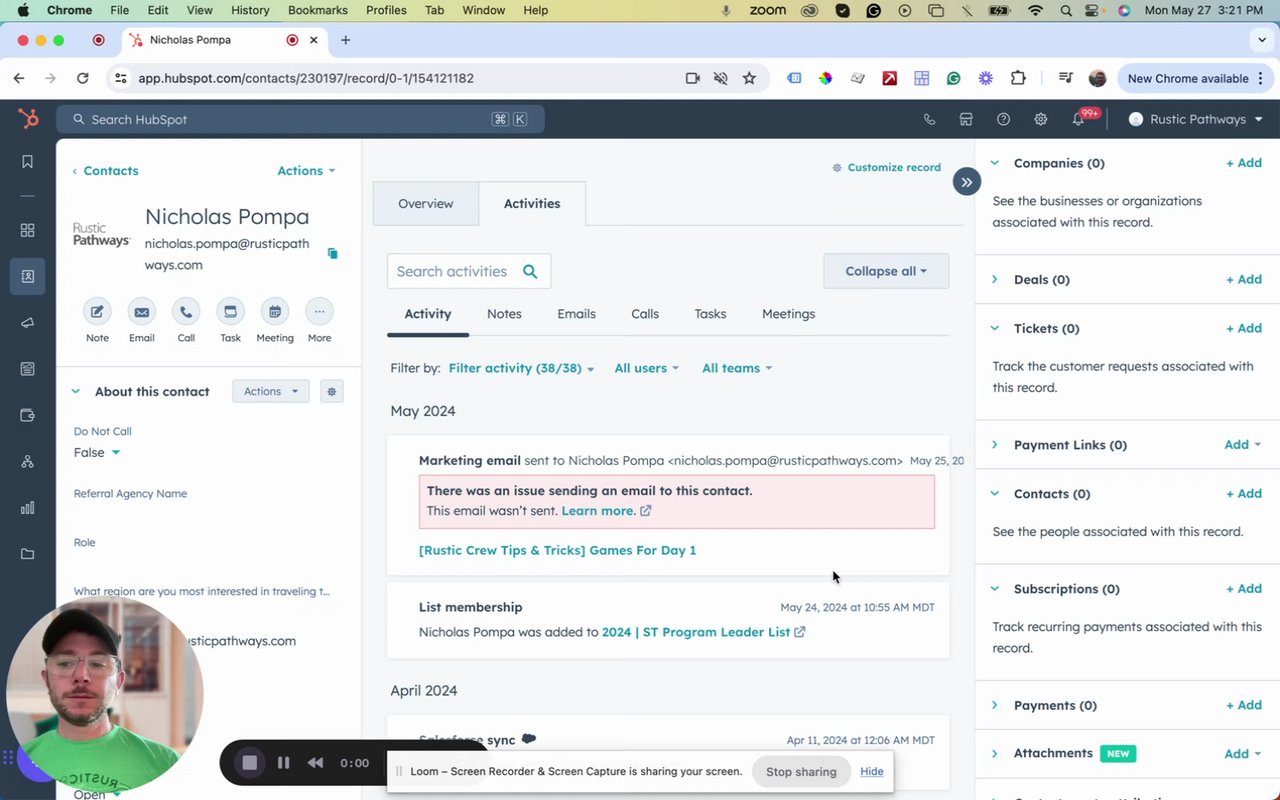The image size is (1280, 800).
Task: Open the All users filter dropdown
Action: (646, 368)
